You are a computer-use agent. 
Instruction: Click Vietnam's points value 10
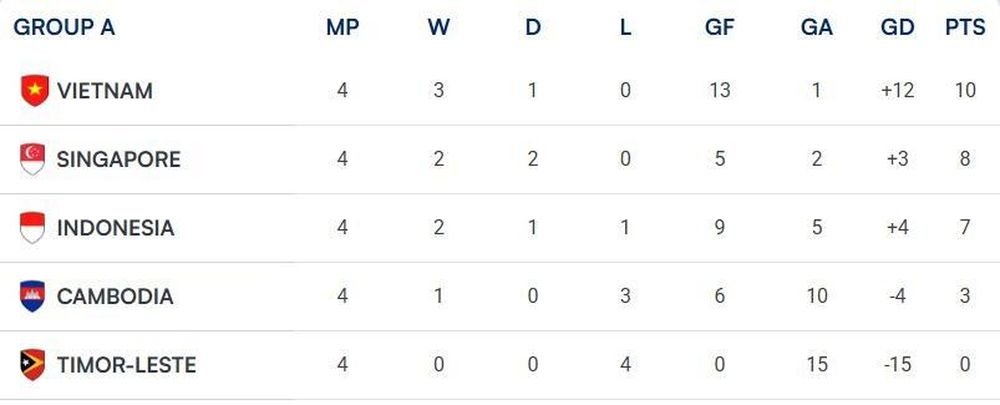(966, 91)
